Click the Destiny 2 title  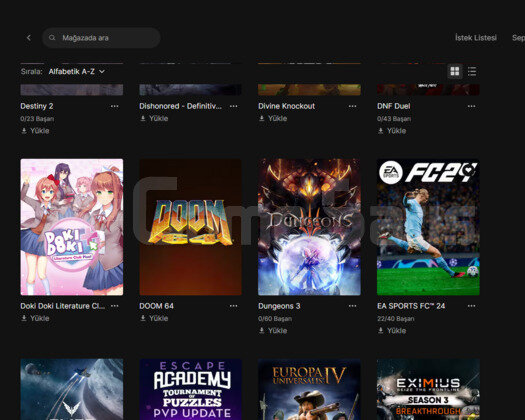[37, 106]
